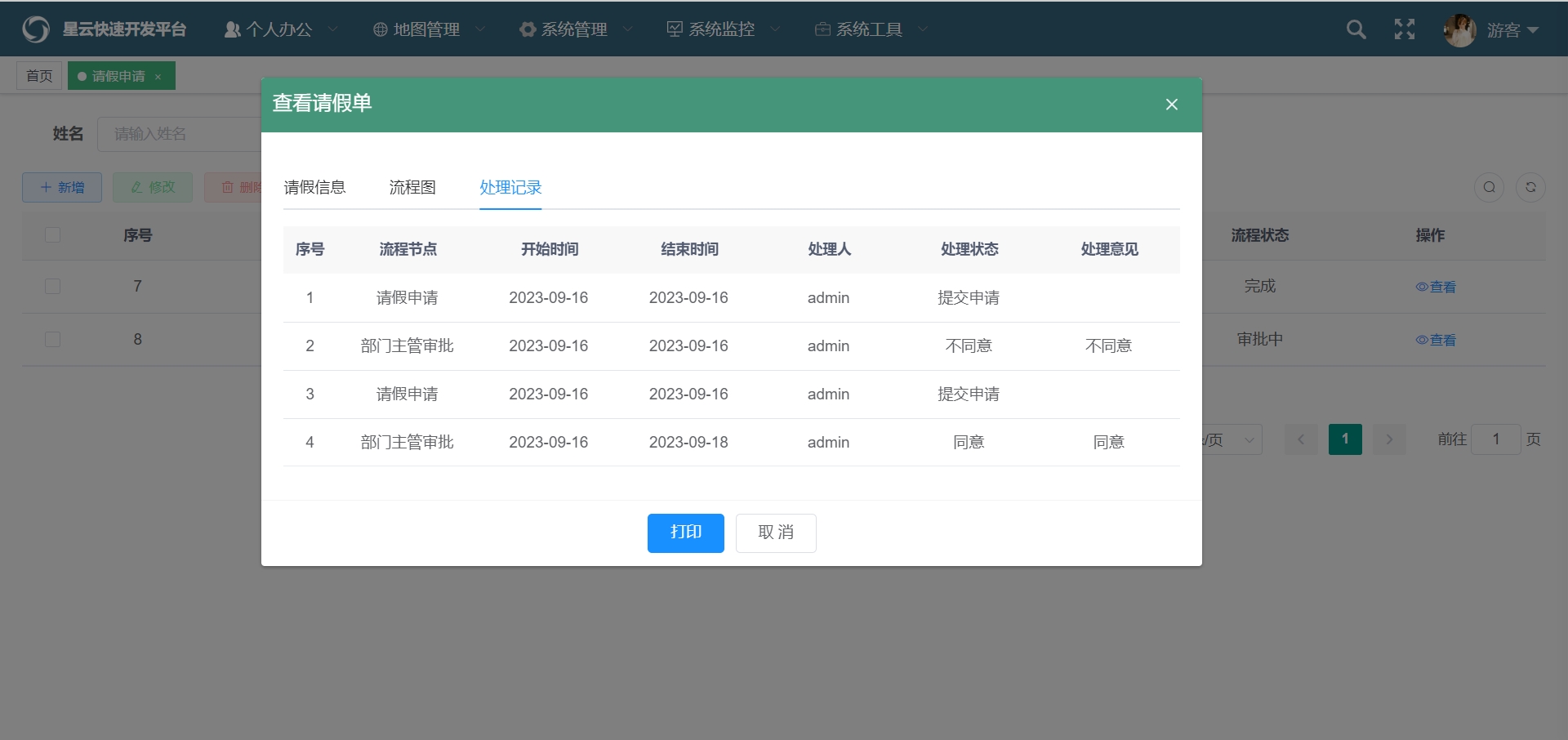Expand the 游客 user dropdown

[1512, 30]
